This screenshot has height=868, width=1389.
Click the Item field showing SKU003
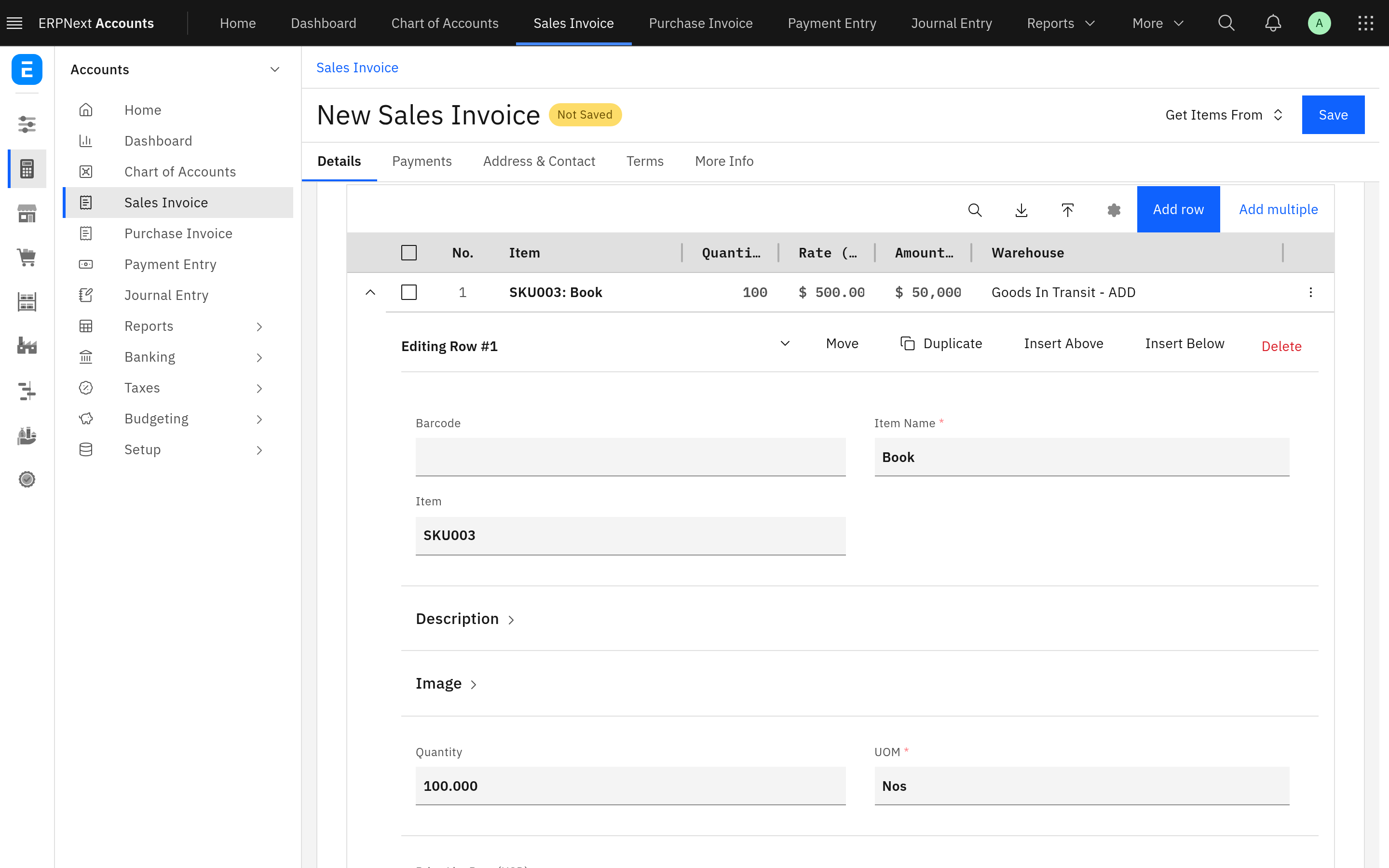630,536
